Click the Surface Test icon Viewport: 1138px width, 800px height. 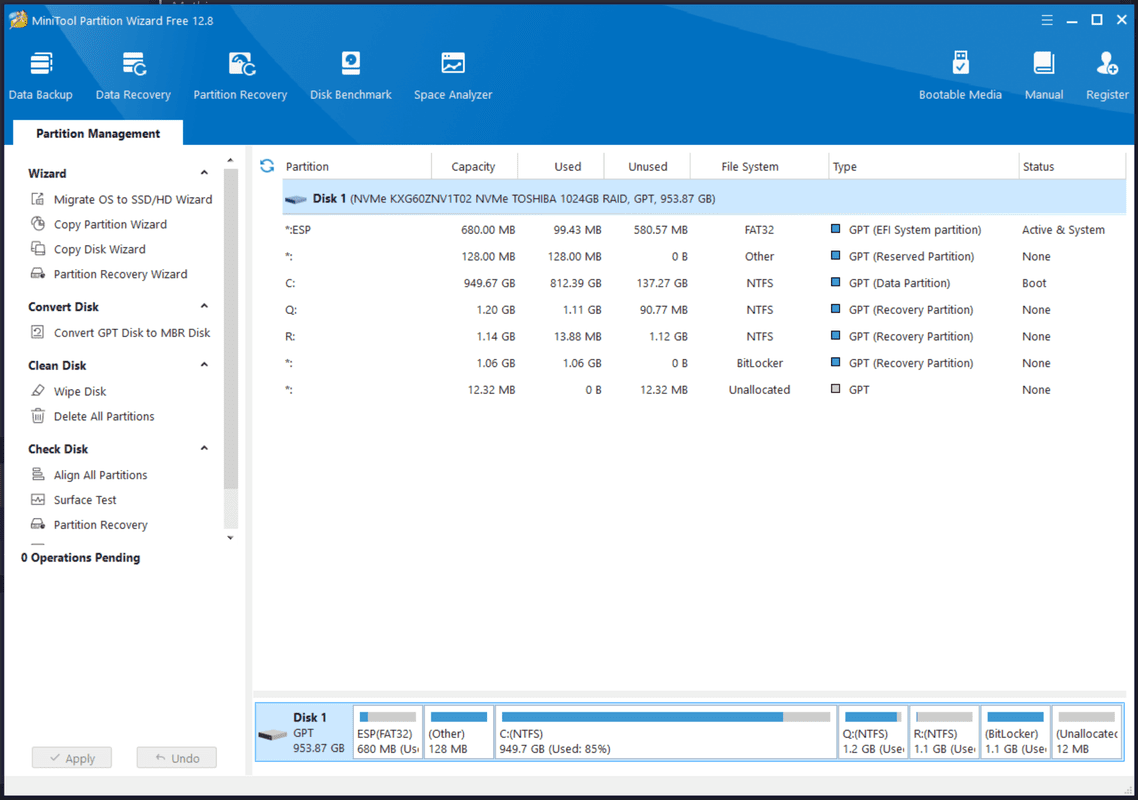pyautogui.click(x=38, y=499)
